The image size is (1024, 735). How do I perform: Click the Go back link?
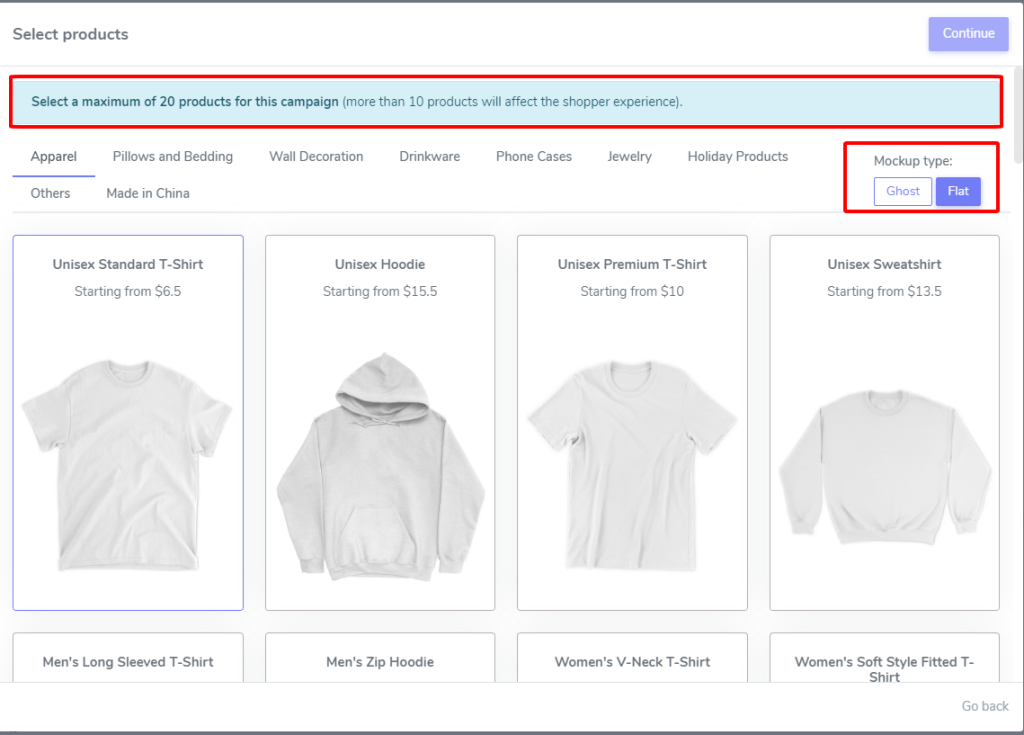(985, 706)
